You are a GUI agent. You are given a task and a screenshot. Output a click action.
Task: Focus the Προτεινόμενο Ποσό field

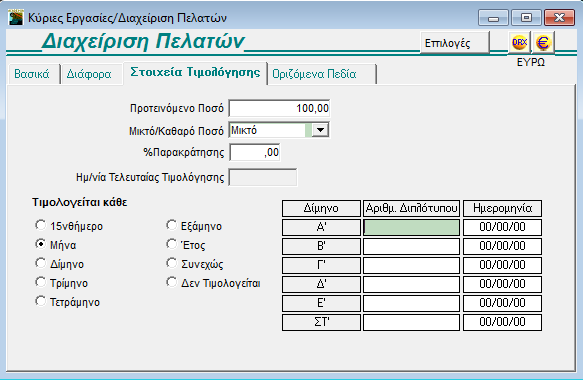click(x=279, y=109)
